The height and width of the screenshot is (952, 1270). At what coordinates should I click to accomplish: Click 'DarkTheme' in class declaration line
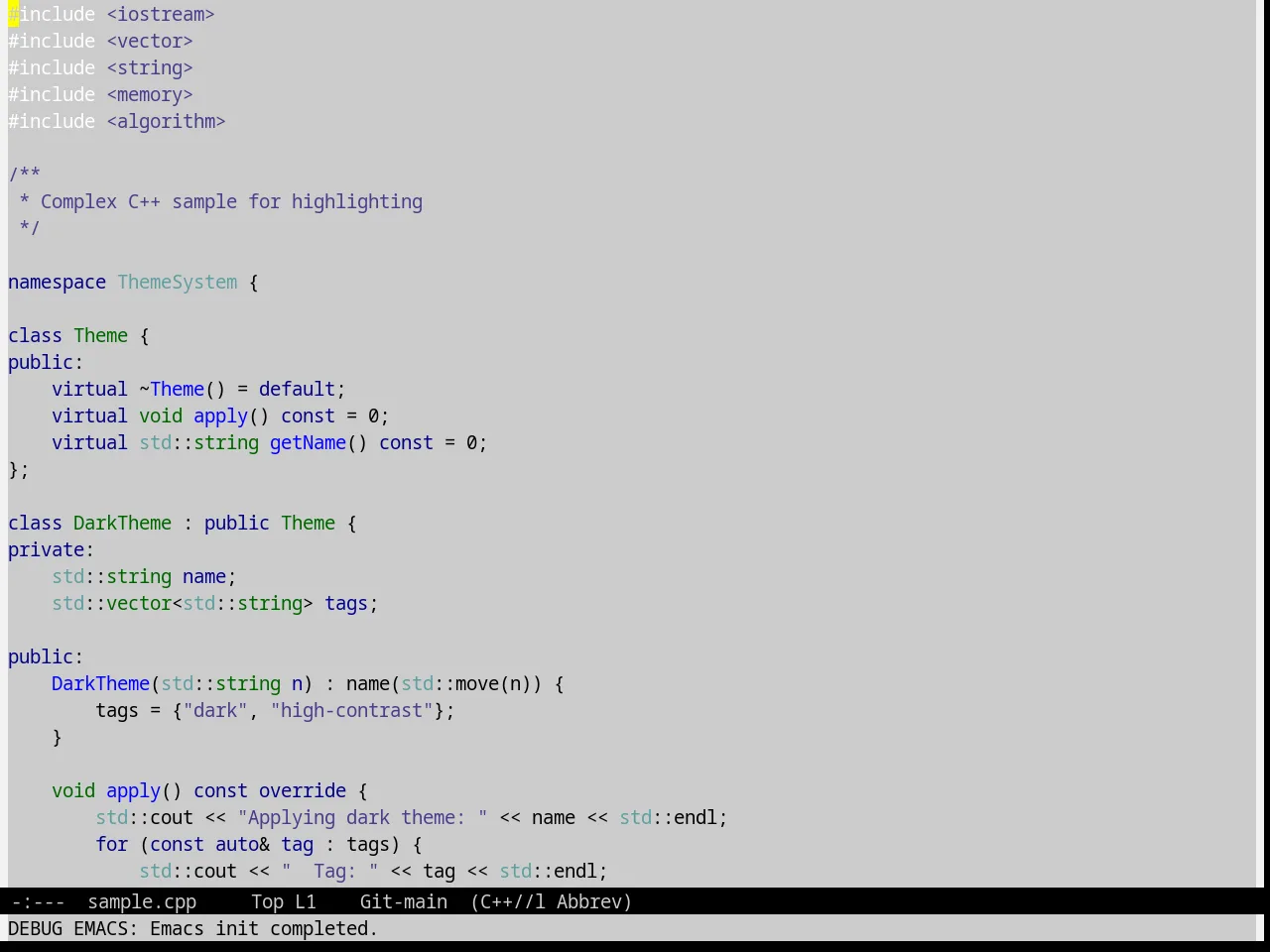tap(122, 523)
